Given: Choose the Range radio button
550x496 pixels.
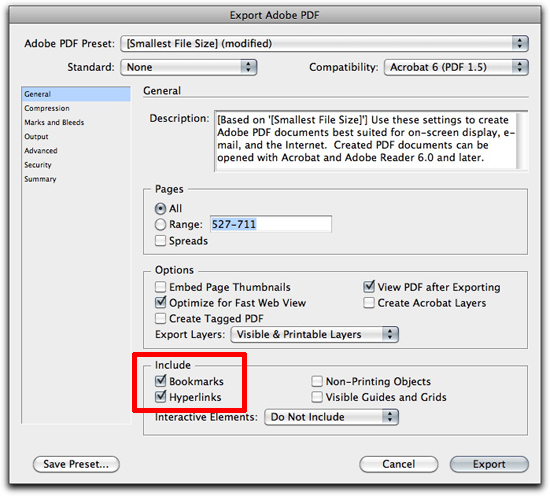Looking at the screenshot, I should click(x=160, y=224).
